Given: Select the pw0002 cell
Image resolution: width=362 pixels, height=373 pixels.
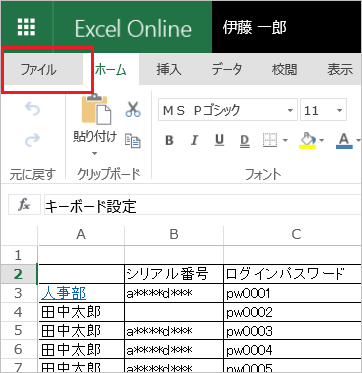Looking at the screenshot, I should pyautogui.click(x=293, y=312).
